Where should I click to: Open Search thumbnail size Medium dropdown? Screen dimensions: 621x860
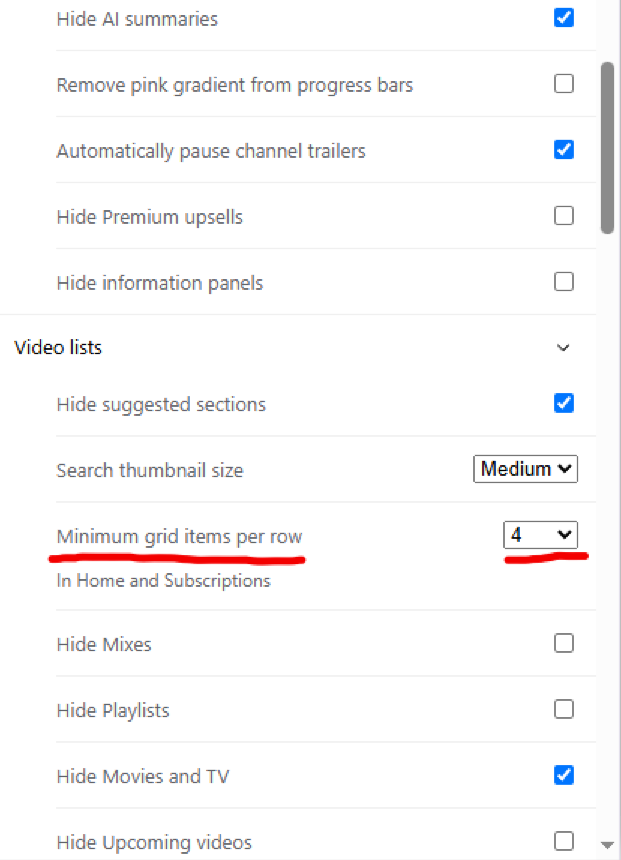point(525,469)
